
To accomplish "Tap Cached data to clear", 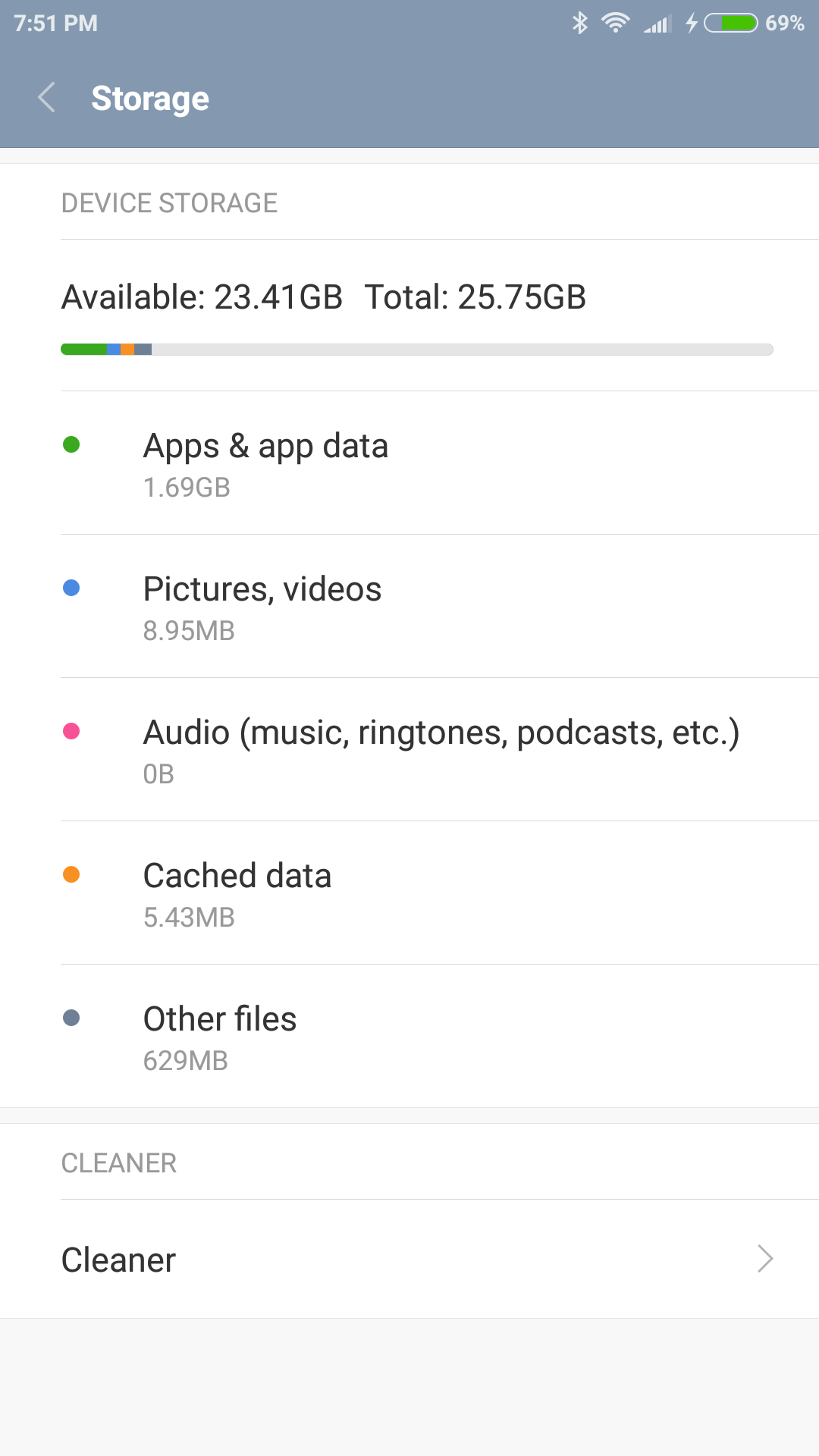I will tap(237, 893).
